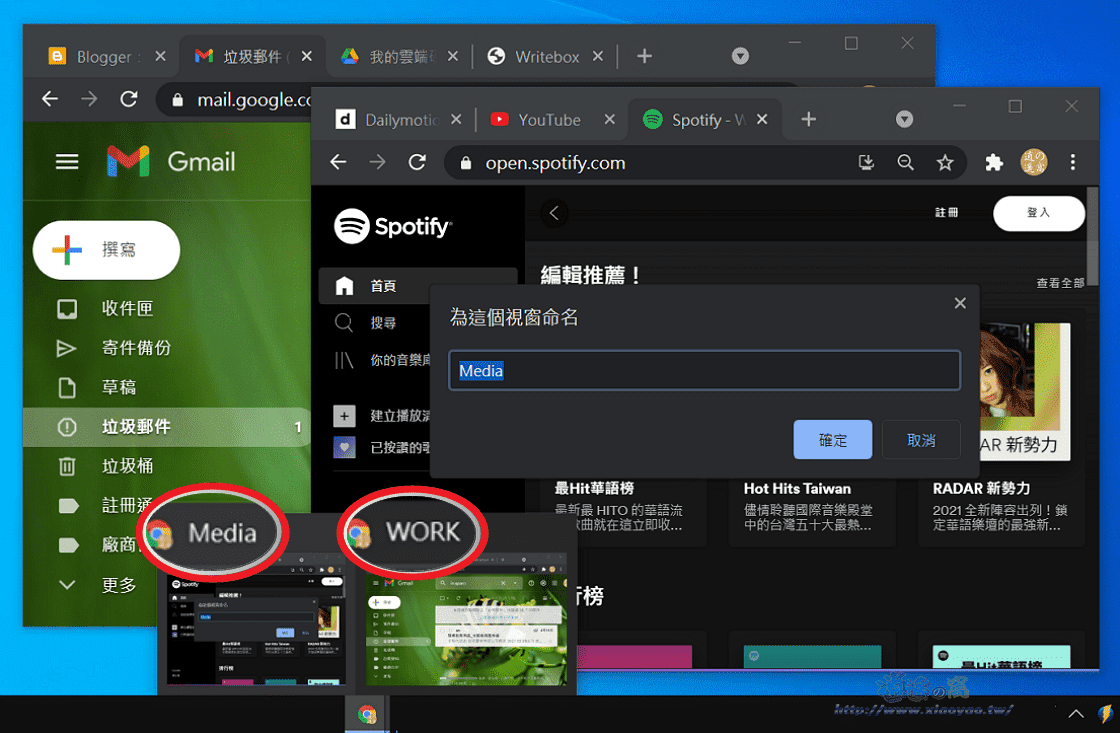Close the Google Drive tab
Viewport: 1120px width, 733px height.
[x=453, y=56]
